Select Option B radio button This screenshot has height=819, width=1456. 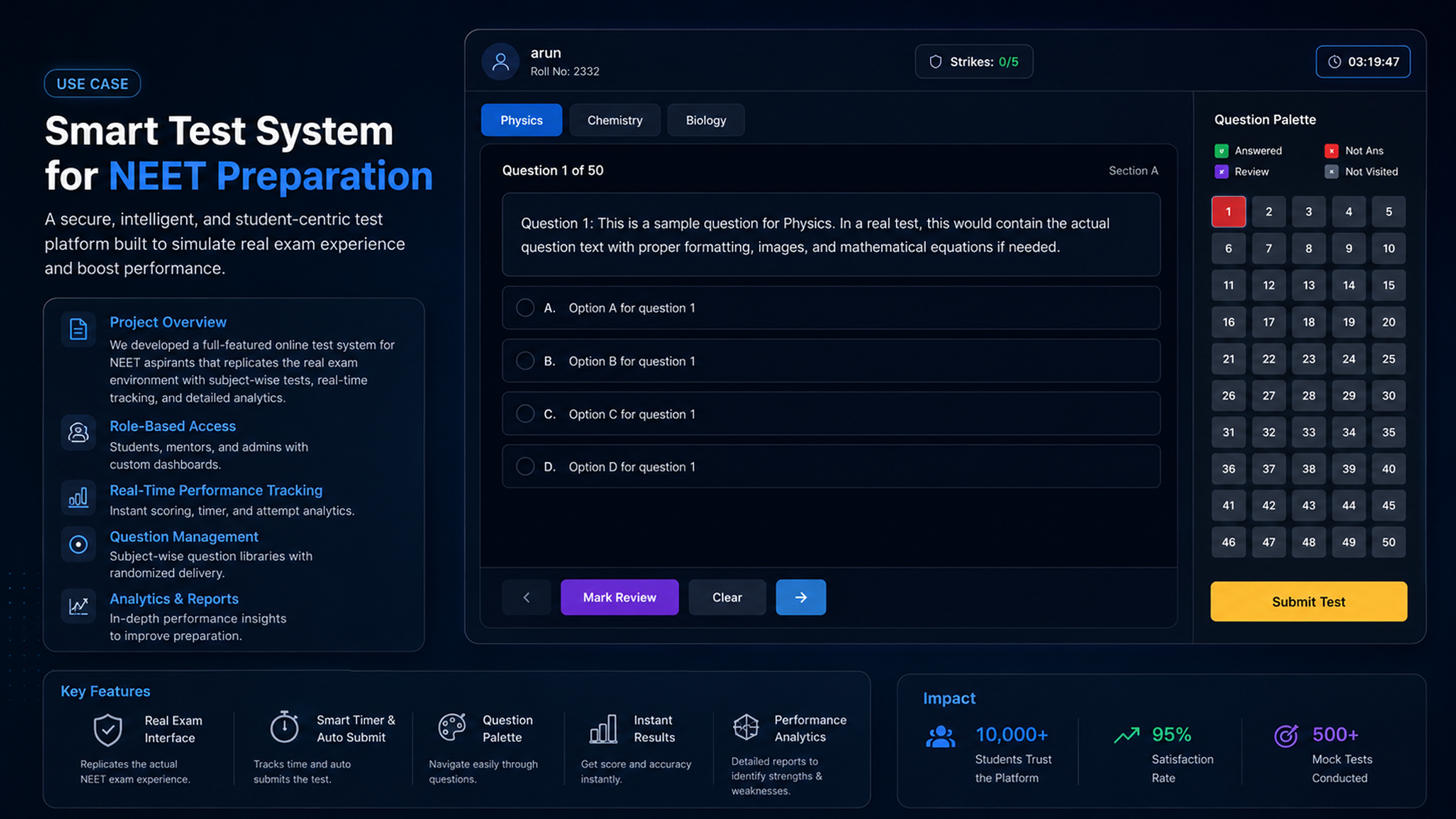[x=525, y=361]
